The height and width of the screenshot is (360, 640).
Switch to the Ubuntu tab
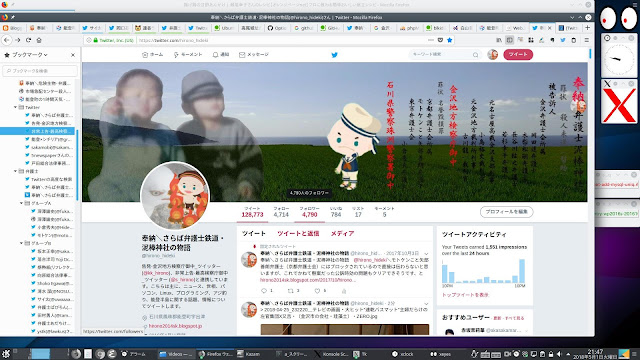click(x=225, y=28)
